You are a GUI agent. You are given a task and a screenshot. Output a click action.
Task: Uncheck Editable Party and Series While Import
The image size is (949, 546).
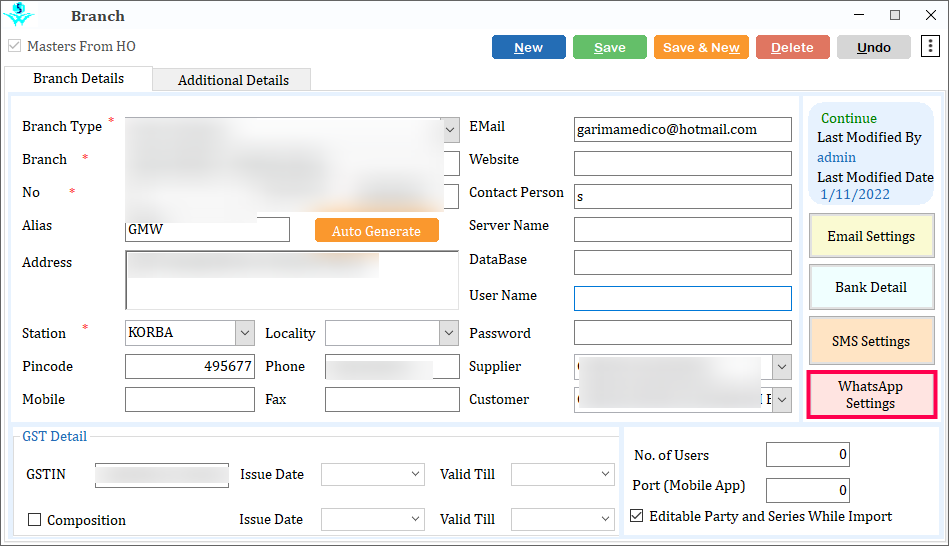tap(637, 516)
